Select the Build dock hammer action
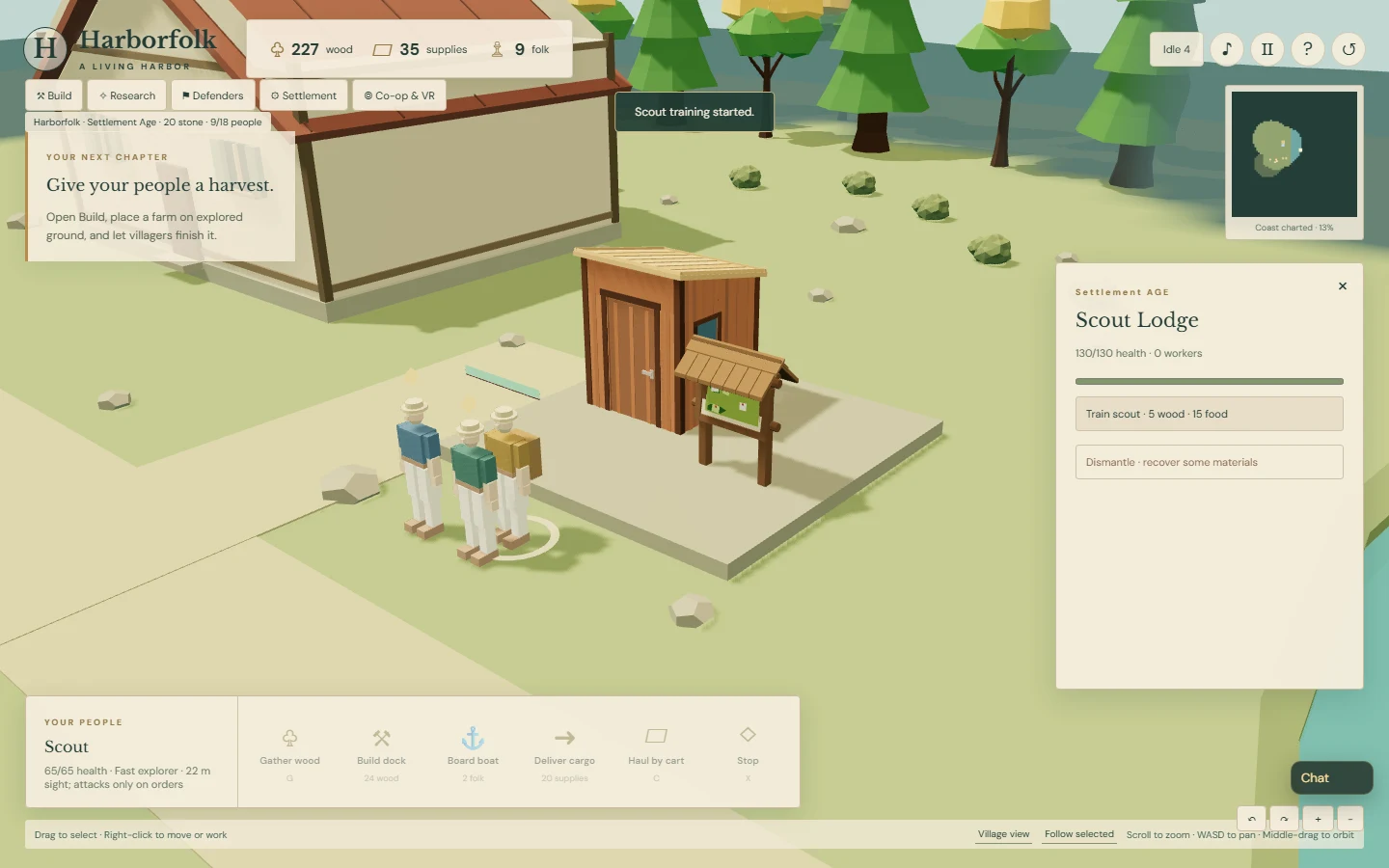1389x868 pixels. (x=381, y=752)
